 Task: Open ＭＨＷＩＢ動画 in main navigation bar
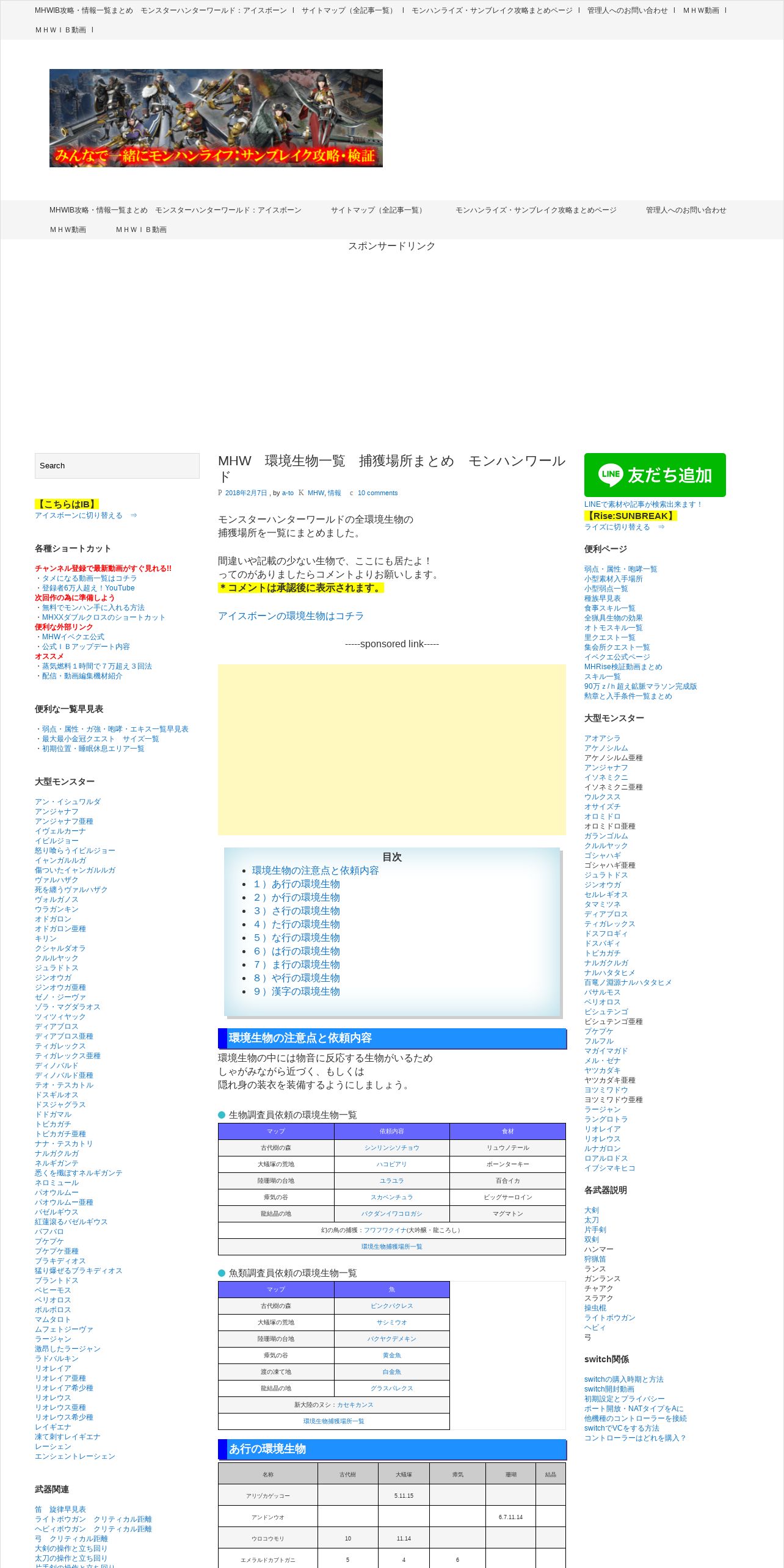click(141, 230)
